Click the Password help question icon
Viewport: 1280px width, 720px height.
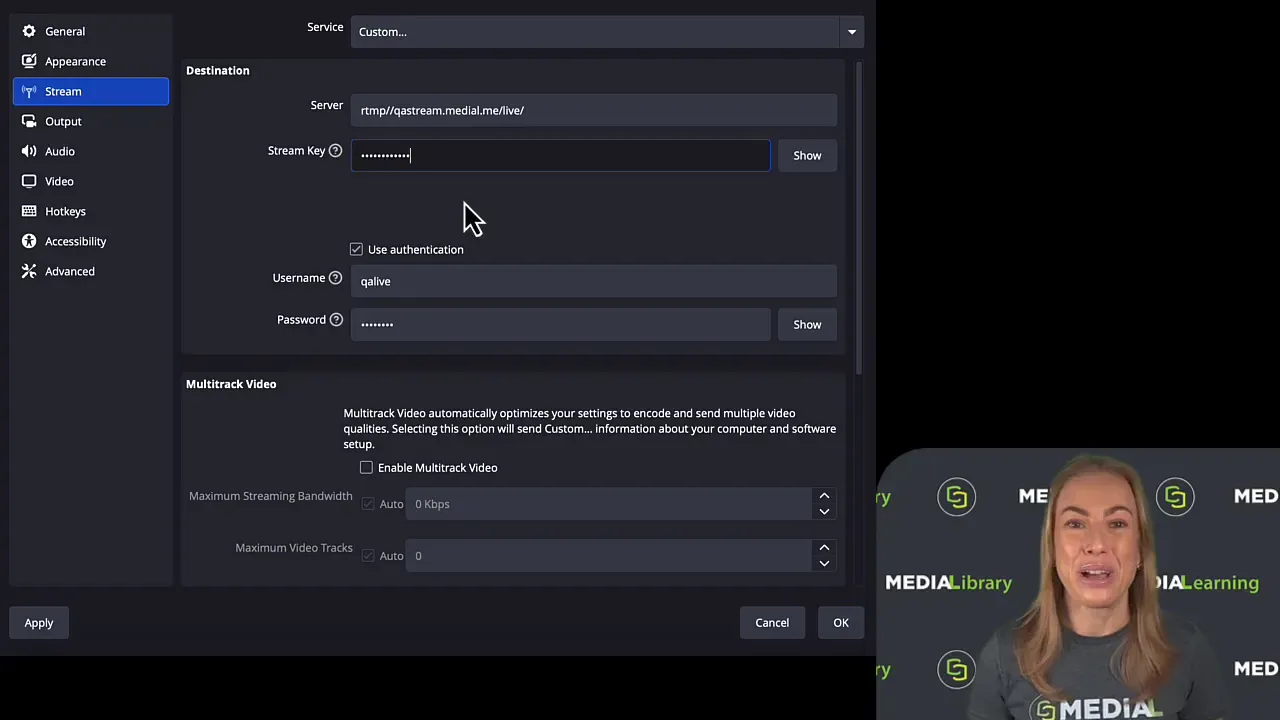pos(336,320)
